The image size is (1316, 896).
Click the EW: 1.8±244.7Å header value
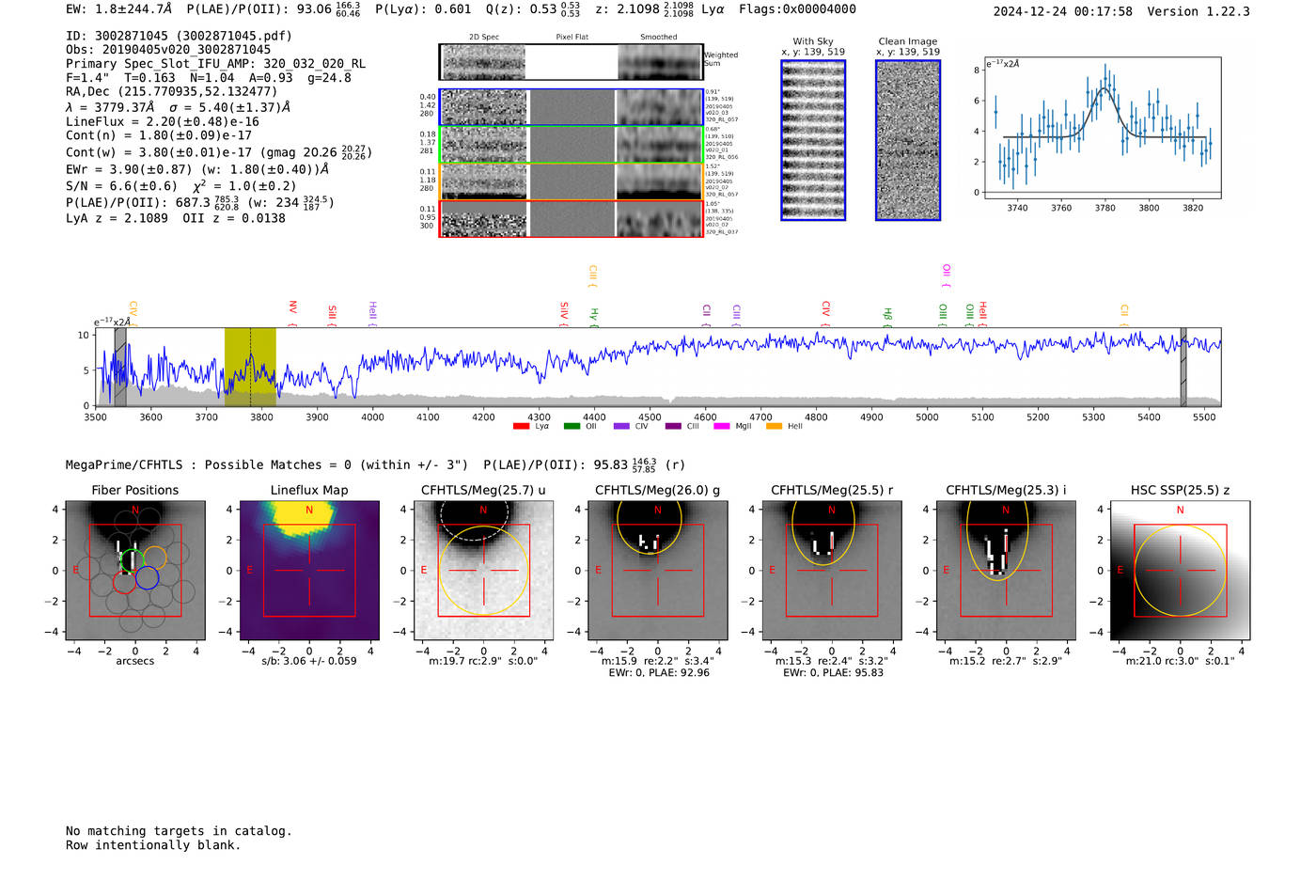point(119,9)
